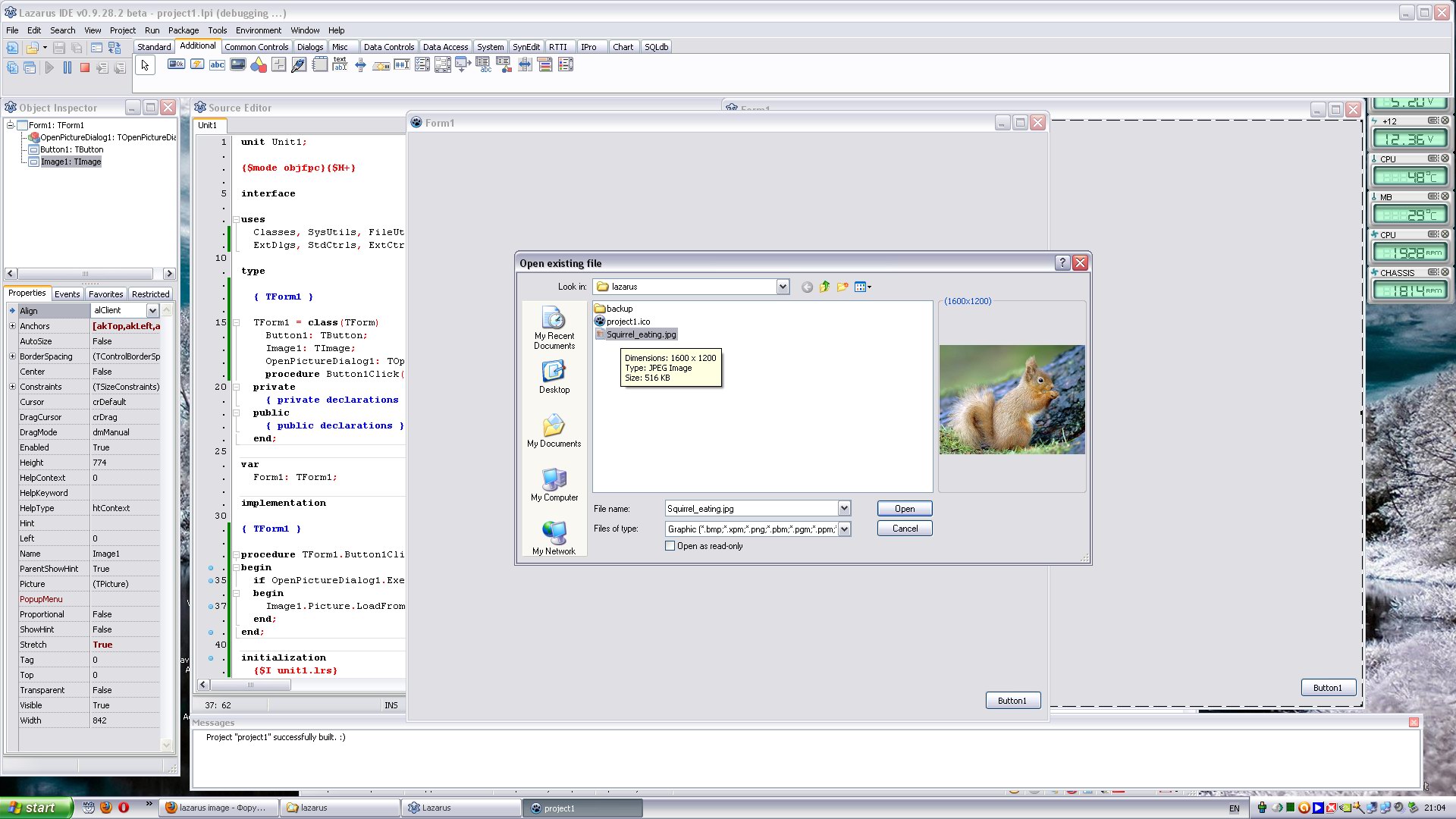Open the Align property value dropdown
Screen dimensions: 1456x819
click(x=152, y=310)
